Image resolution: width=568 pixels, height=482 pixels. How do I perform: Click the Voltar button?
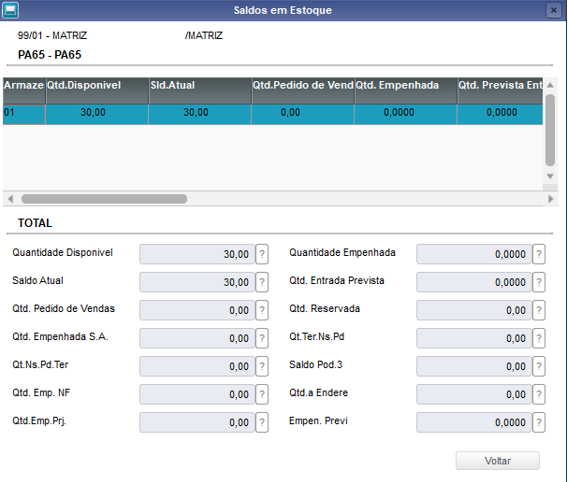(x=498, y=461)
